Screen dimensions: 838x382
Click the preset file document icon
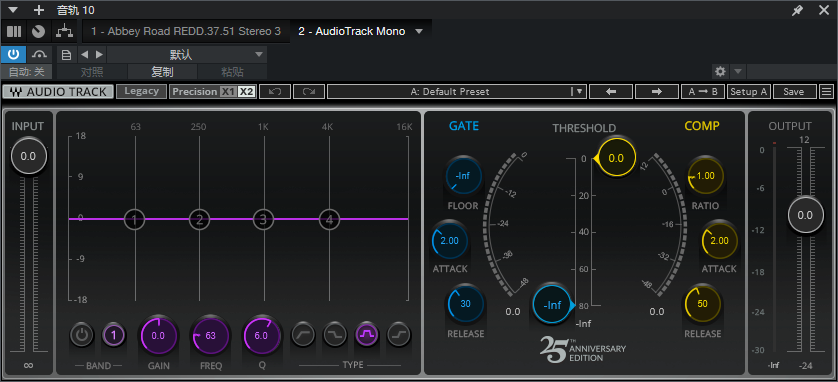pyautogui.click(x=66, y=54)
